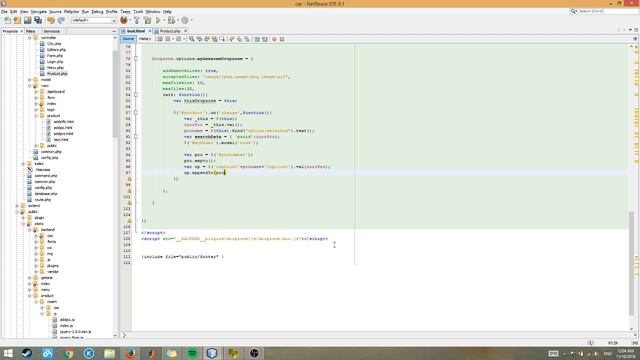Viewport: 640px width, 360px height.
Task: Expand the dashboard folder node
Action: [x=36, y=92]
